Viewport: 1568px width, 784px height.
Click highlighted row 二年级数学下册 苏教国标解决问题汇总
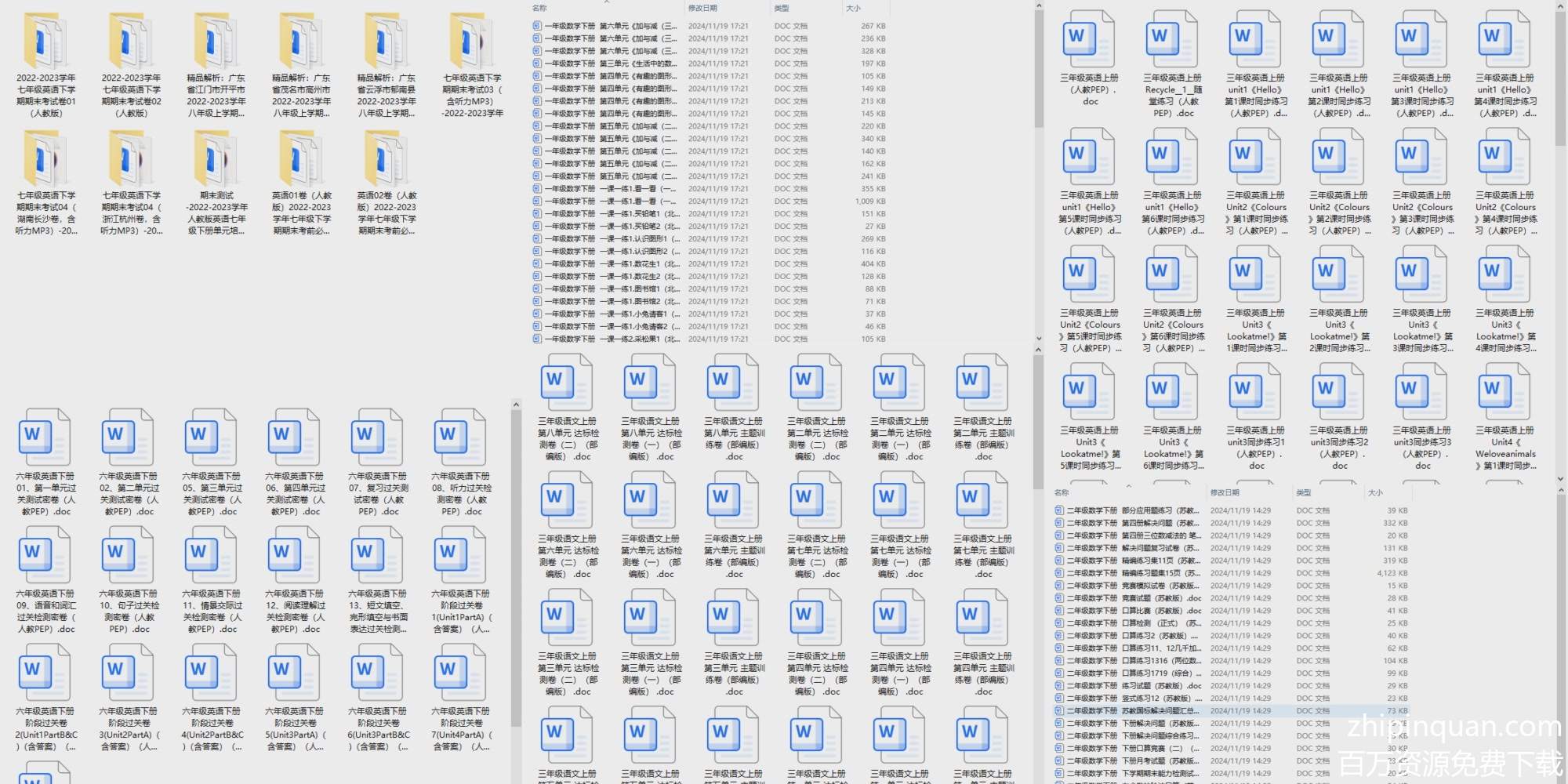(1160, 711)
